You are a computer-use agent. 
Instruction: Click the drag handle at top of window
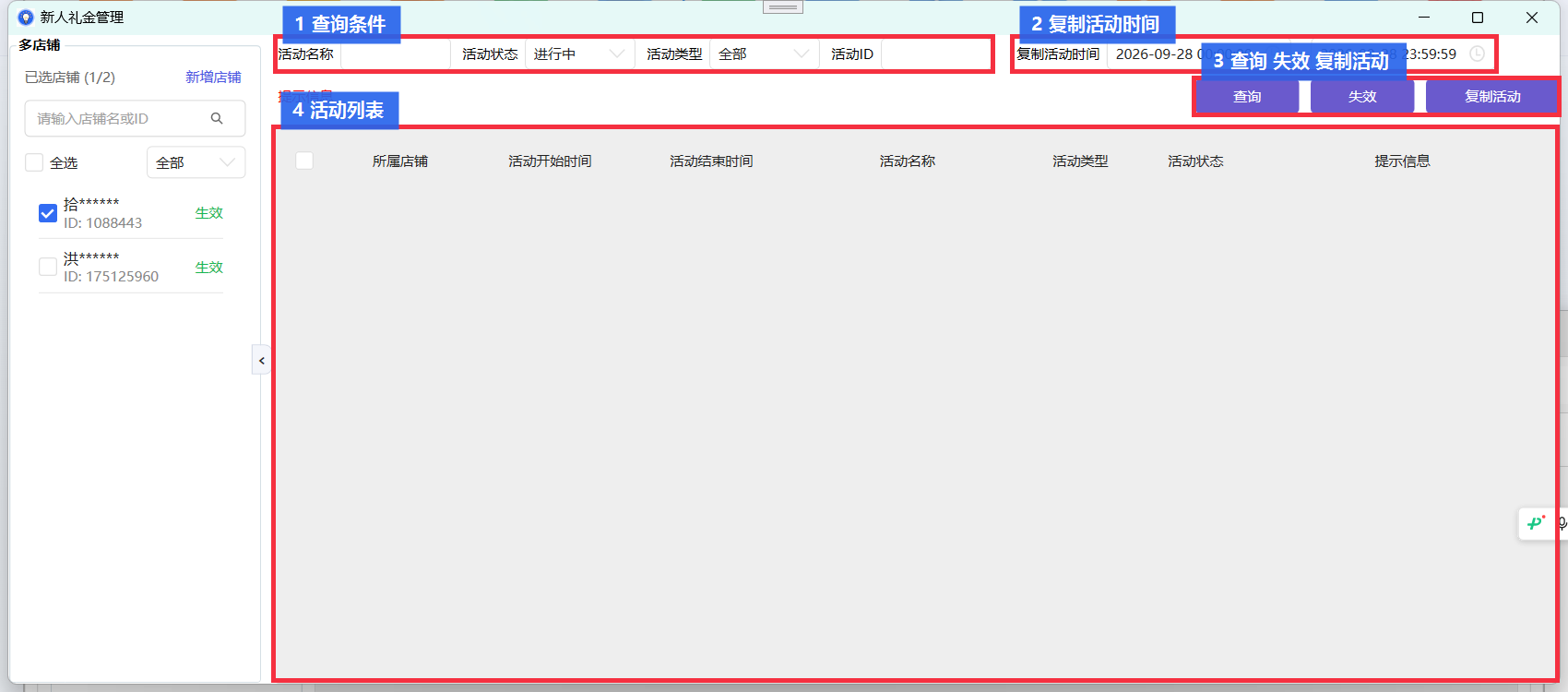[783, 6]
